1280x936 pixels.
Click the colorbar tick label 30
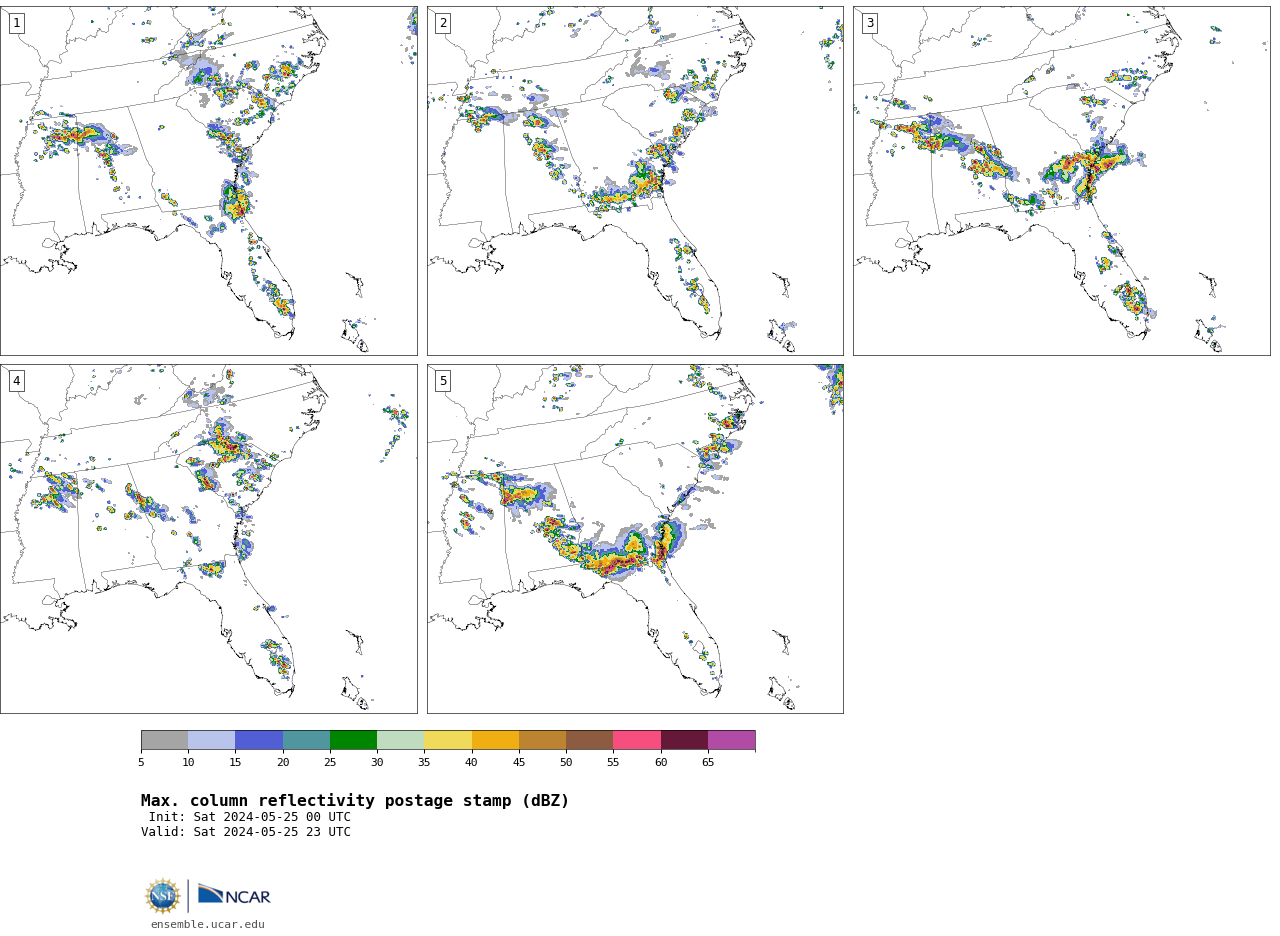[x=377, y=763]
